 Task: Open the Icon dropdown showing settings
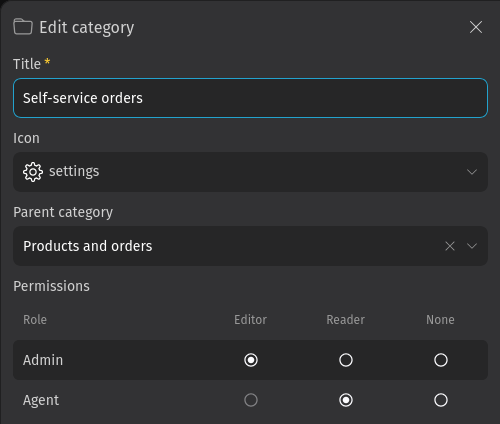(x=250, y=172)
